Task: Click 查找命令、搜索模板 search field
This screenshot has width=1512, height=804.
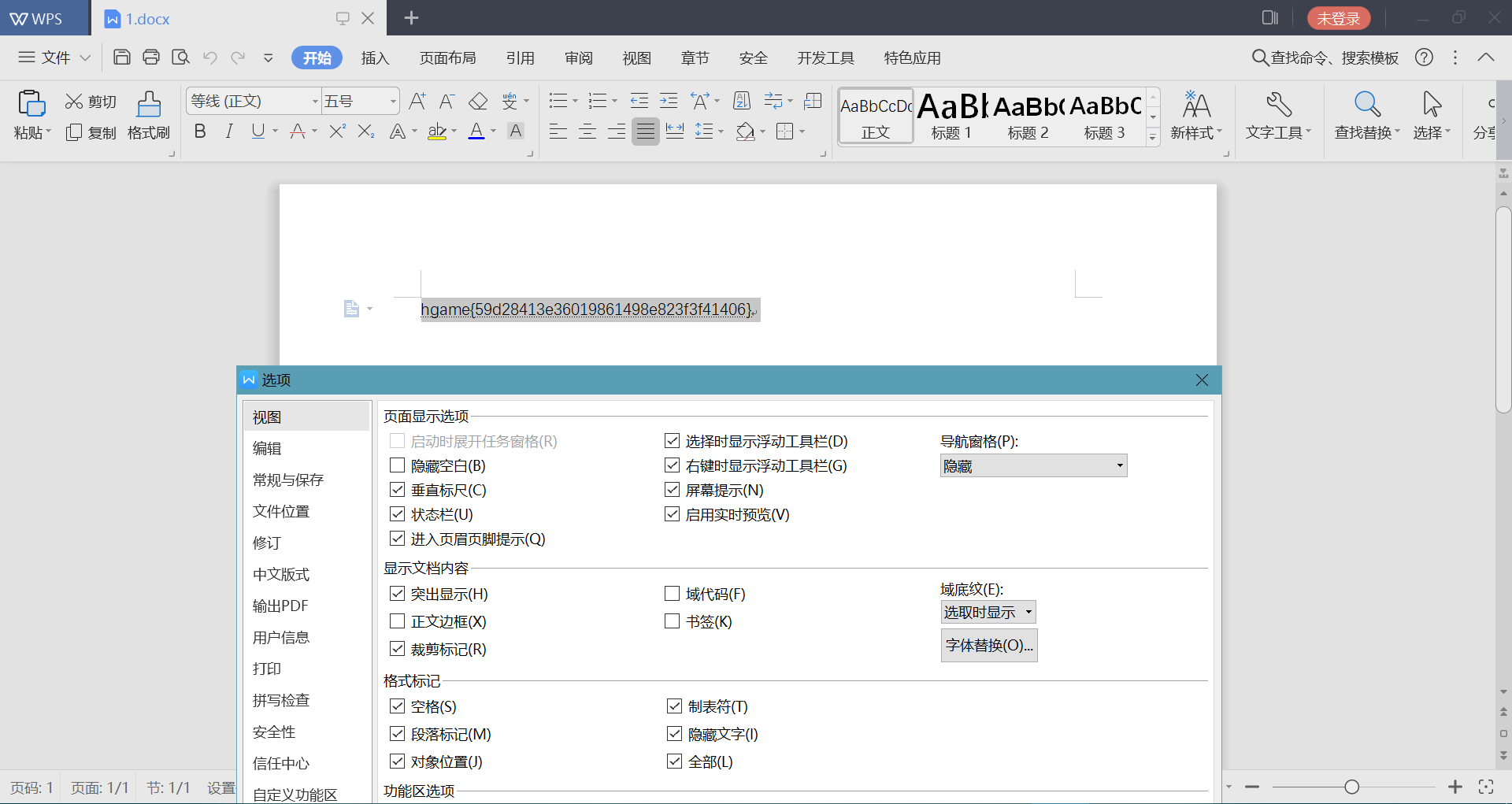Action: [1325, 57]
